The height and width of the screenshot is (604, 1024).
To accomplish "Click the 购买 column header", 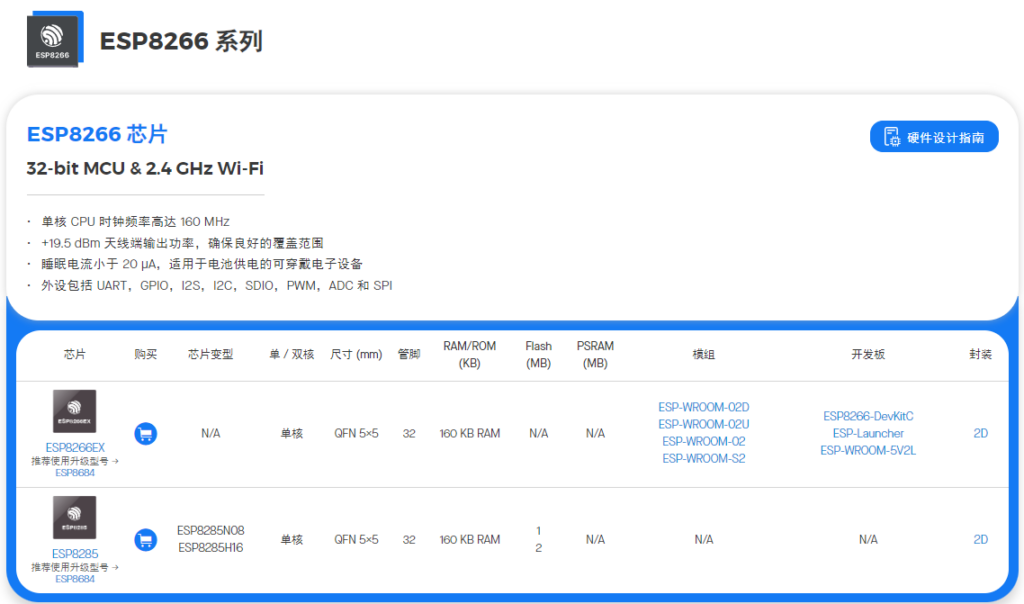I will pos(146,355).
